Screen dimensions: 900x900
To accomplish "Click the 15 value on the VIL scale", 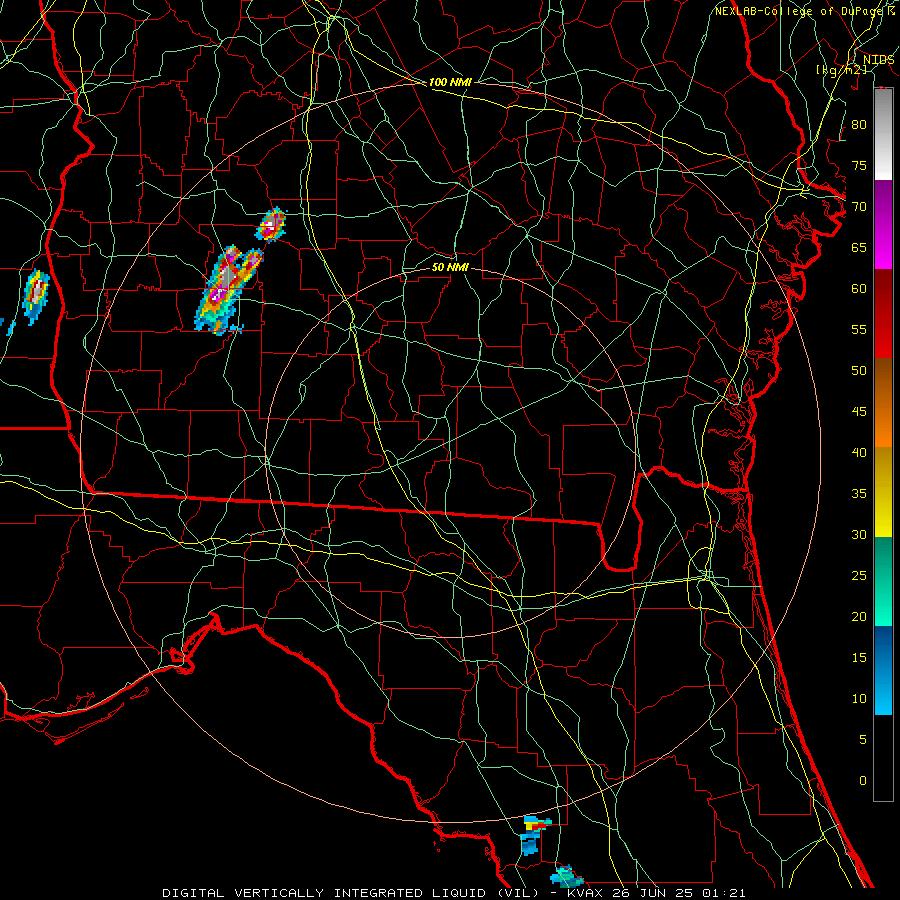I will (859, 658).
